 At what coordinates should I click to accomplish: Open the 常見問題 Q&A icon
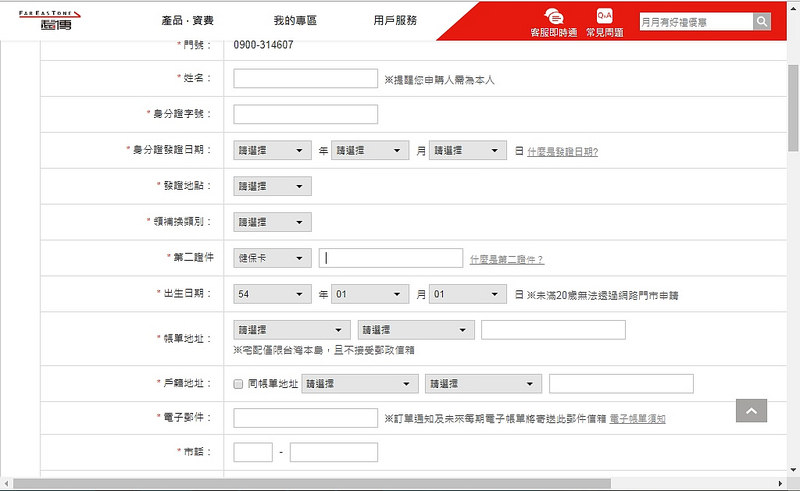pyautogui.click(x=604, y=22)
